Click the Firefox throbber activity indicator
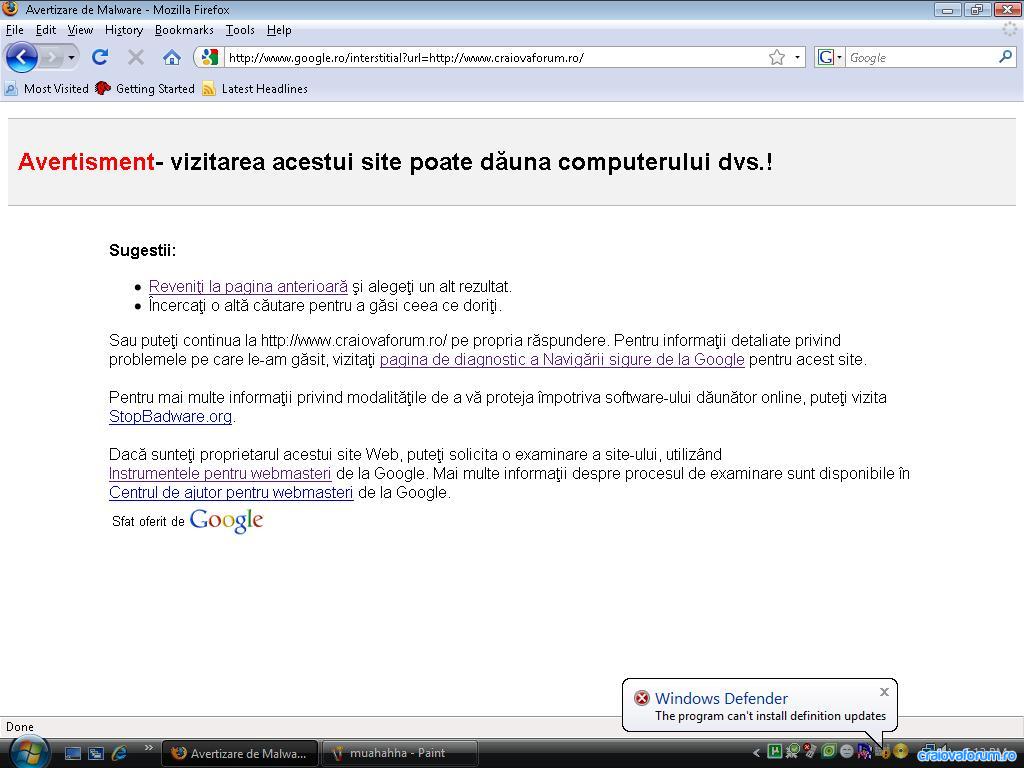Screen dimensions: 1024x768 (x=1010, y=29)
